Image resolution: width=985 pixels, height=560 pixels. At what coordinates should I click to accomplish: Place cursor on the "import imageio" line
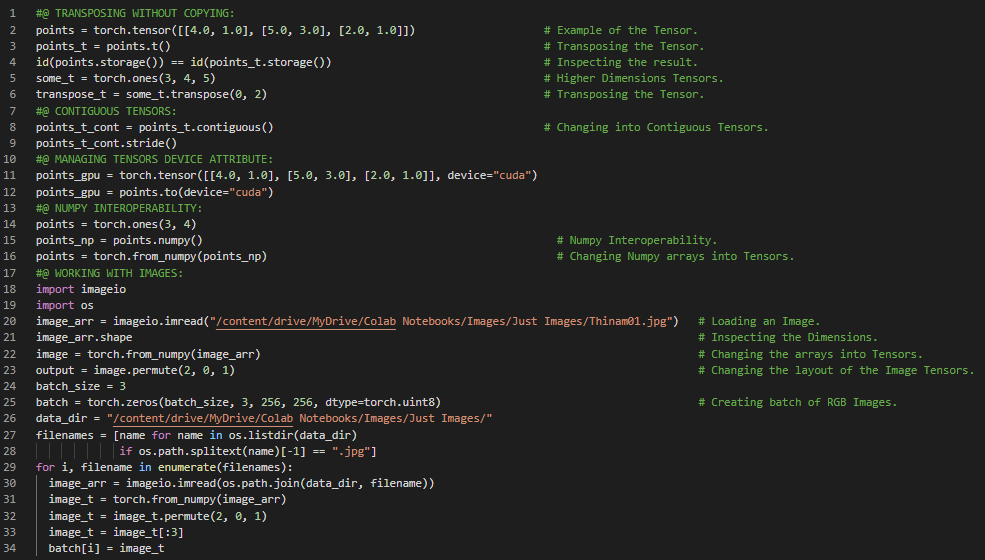81,289
